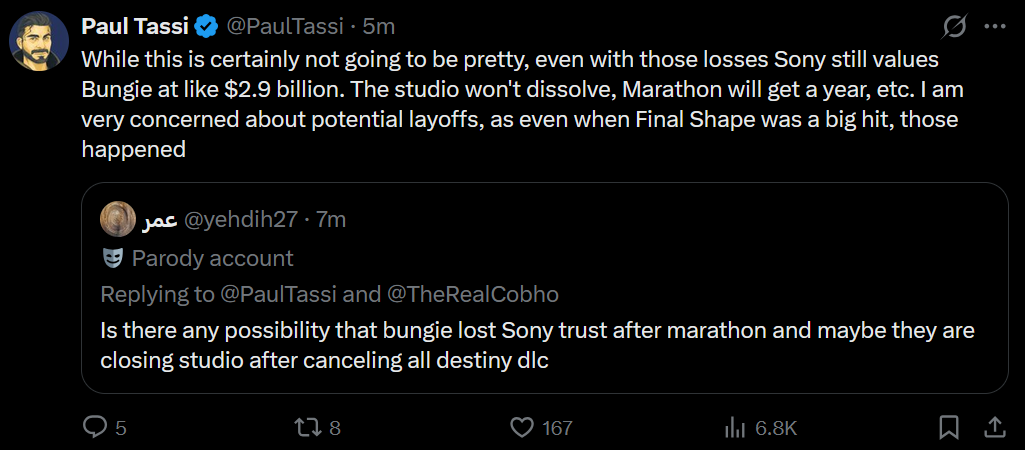Click the Grok explain icon
The image size is (1025, 450).
coord(954,27)
